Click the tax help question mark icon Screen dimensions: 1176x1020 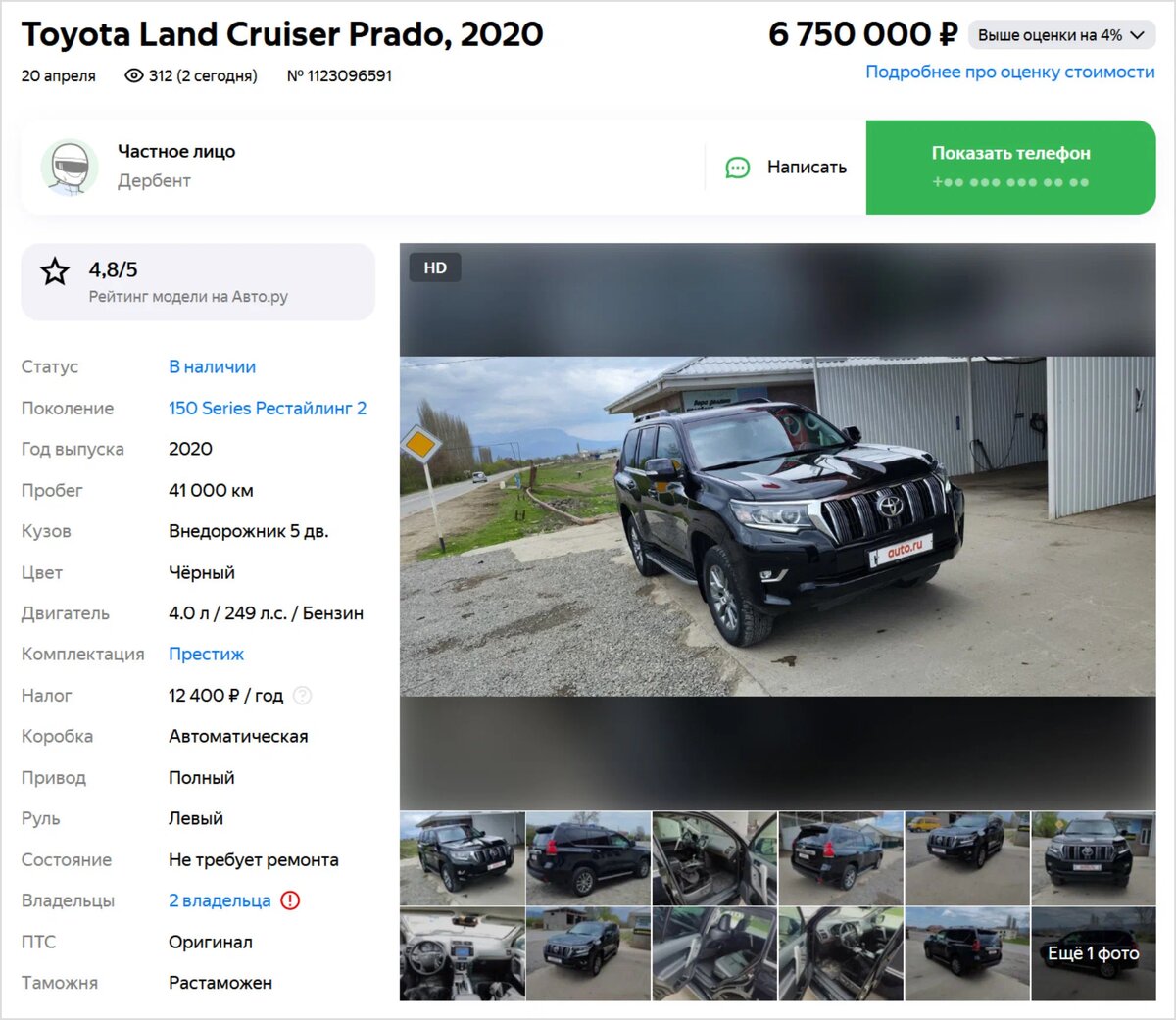coord(303,695)
